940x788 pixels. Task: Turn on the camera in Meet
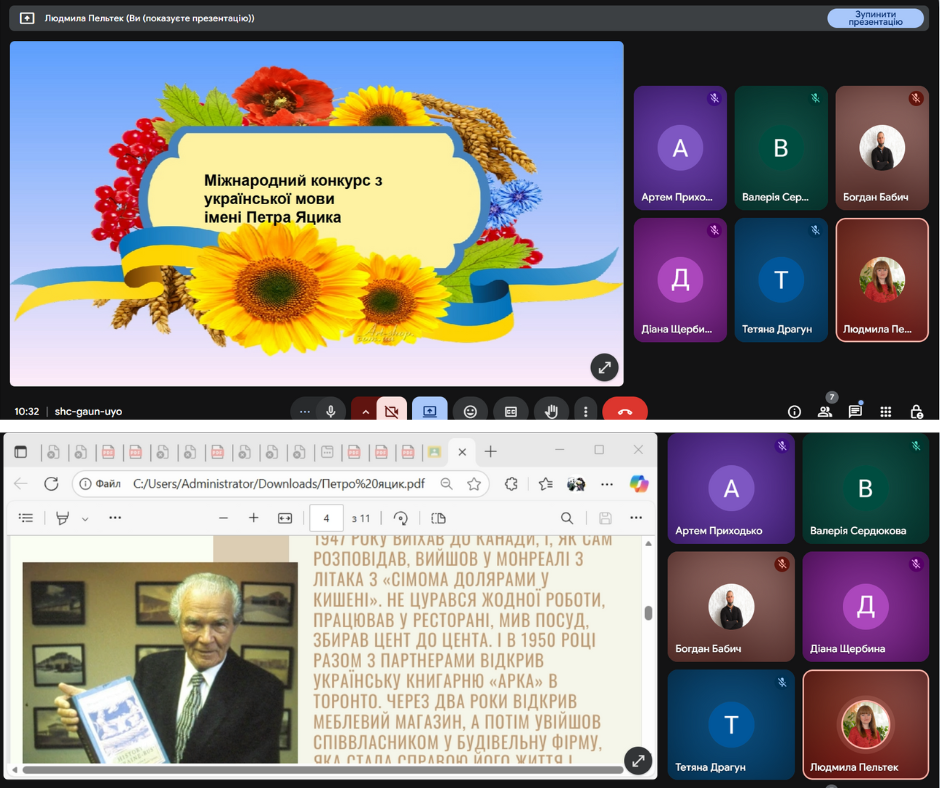point(391,411)
